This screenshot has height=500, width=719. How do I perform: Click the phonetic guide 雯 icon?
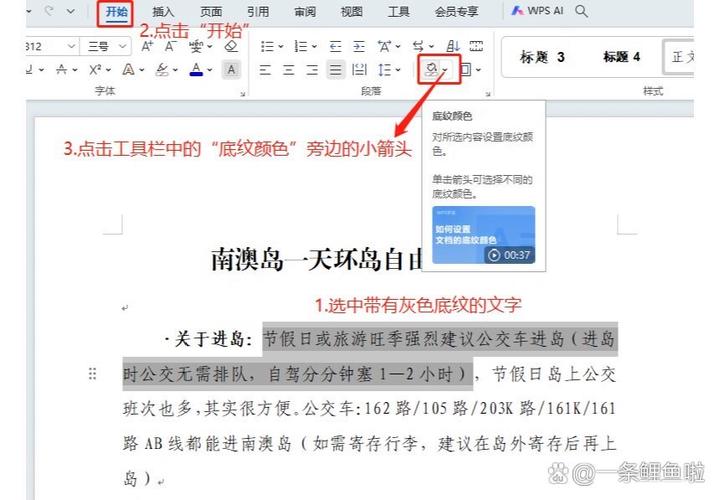click(x=196, y=46)
